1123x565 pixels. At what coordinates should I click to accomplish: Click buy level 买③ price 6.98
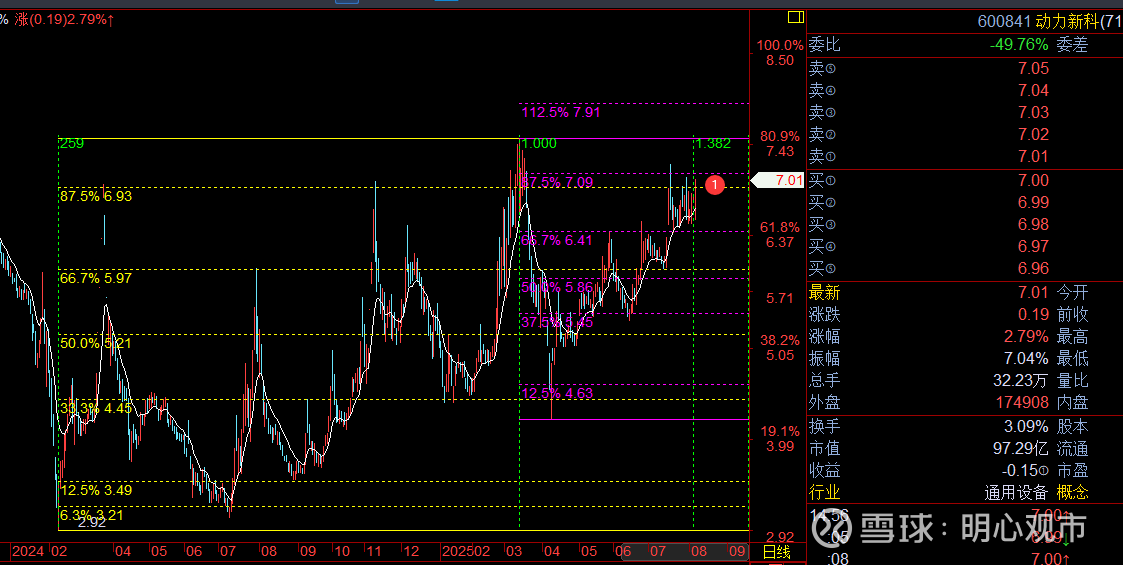pyautogui.click(x=1033, y=225)
